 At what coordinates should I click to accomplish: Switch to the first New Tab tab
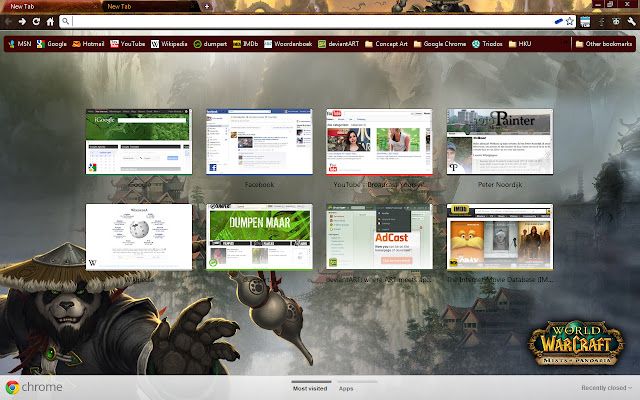click(x=50, y=7)
